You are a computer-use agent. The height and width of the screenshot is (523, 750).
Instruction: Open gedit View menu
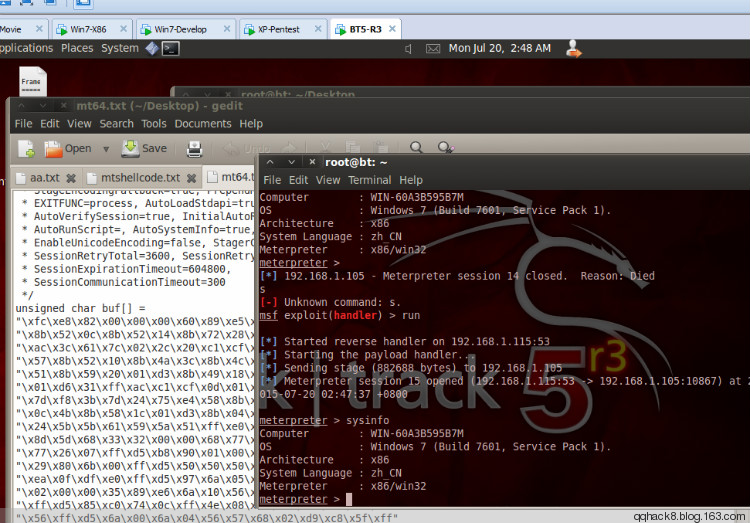79,124
